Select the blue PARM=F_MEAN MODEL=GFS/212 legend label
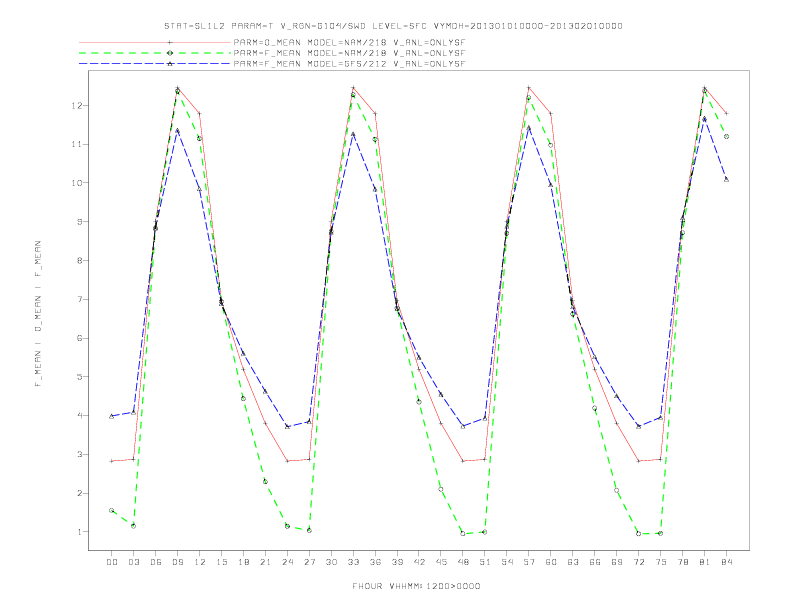 pos(349,64)
